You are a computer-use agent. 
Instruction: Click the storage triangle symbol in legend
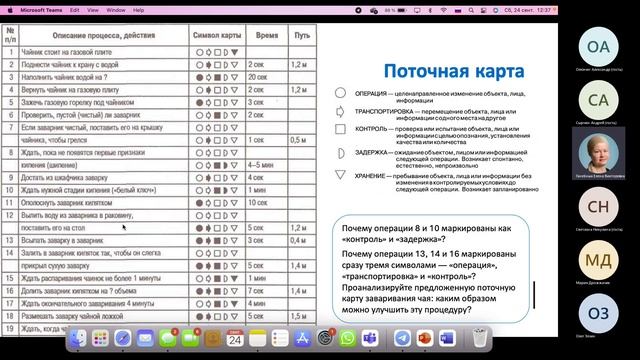pos(340,175)
